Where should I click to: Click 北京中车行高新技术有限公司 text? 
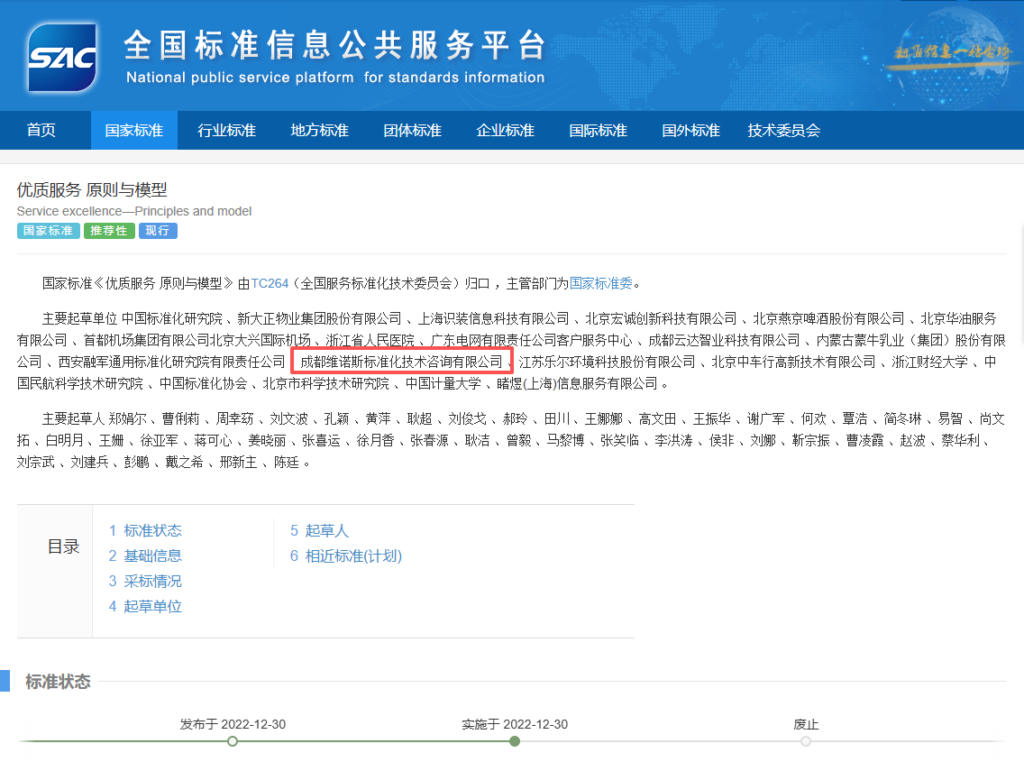(793, 362)
